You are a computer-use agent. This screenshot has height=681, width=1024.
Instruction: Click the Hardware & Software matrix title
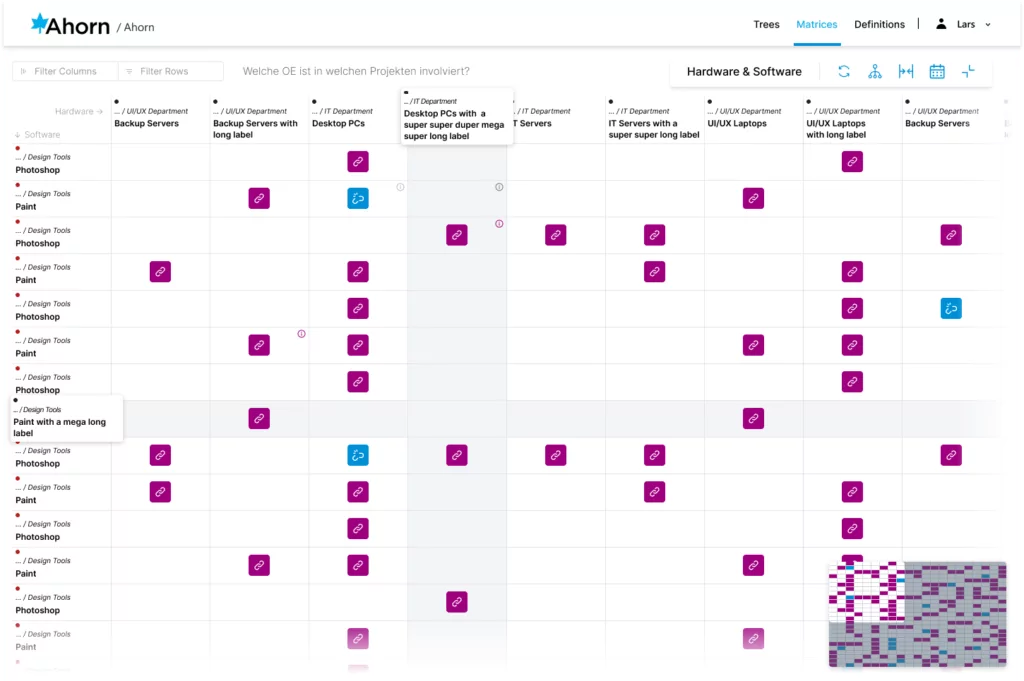(744, 72)
